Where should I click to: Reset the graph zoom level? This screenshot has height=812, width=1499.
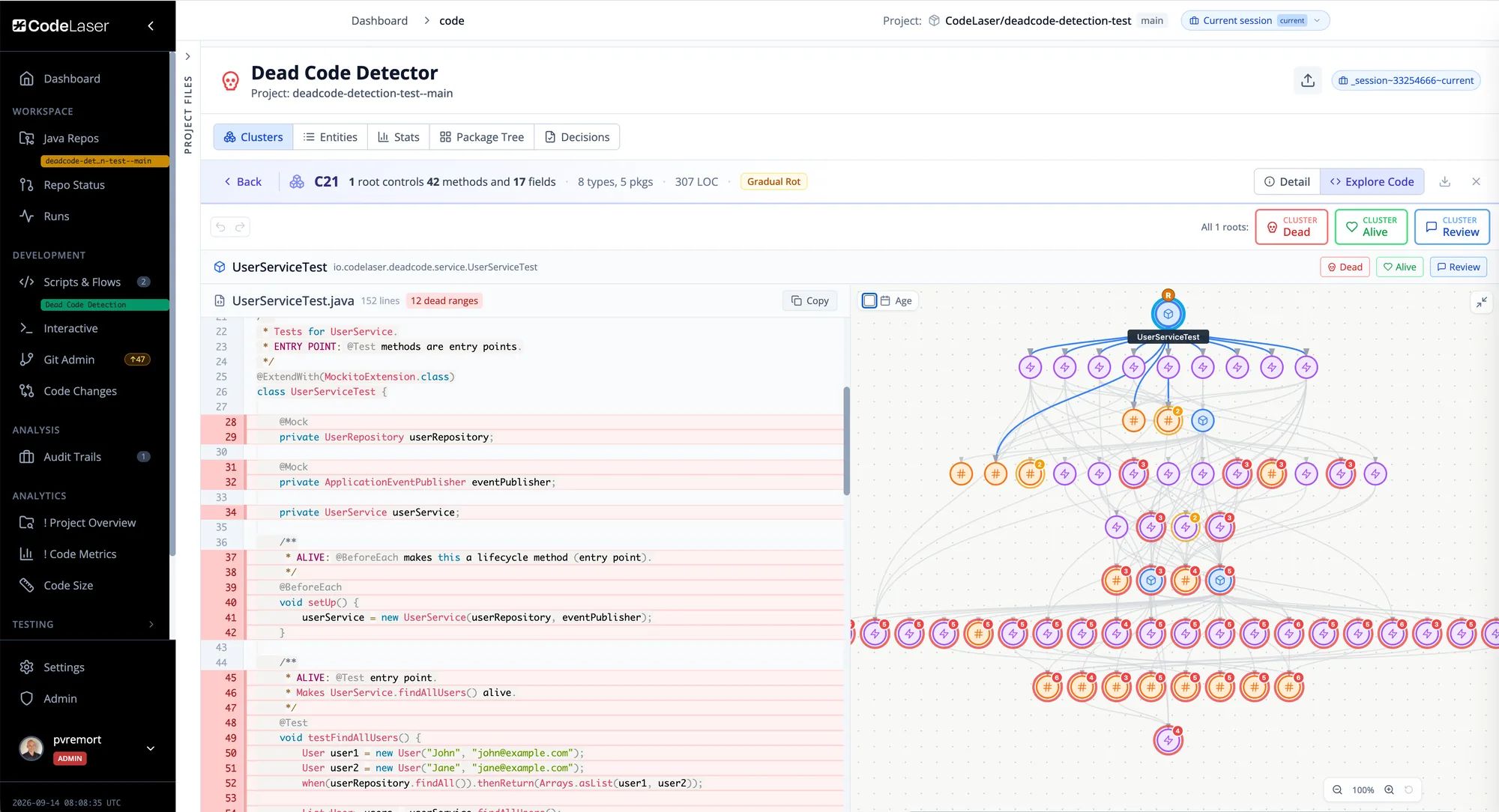coord(1408,790)
